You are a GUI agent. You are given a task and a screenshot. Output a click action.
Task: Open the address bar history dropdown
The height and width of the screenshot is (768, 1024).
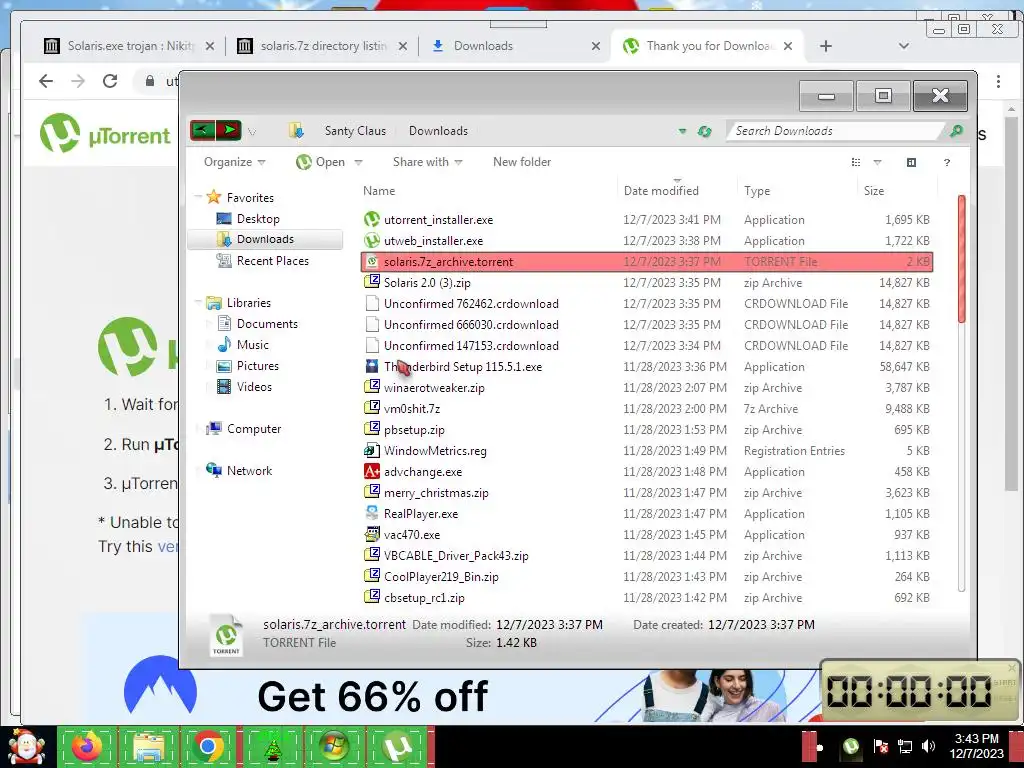[682, 131]
